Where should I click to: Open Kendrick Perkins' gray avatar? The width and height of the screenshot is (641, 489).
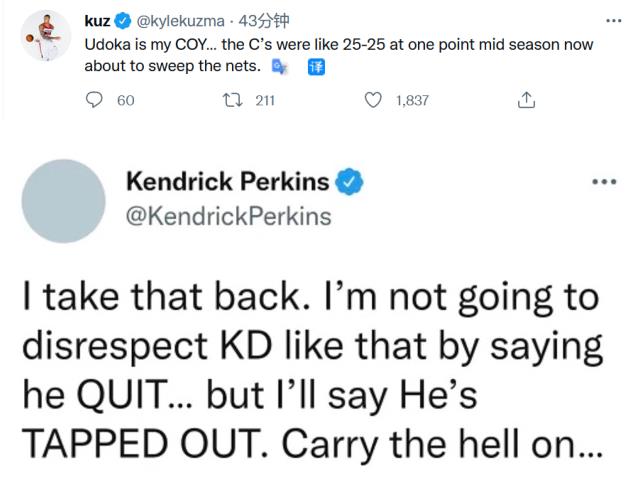pos(63,201)
